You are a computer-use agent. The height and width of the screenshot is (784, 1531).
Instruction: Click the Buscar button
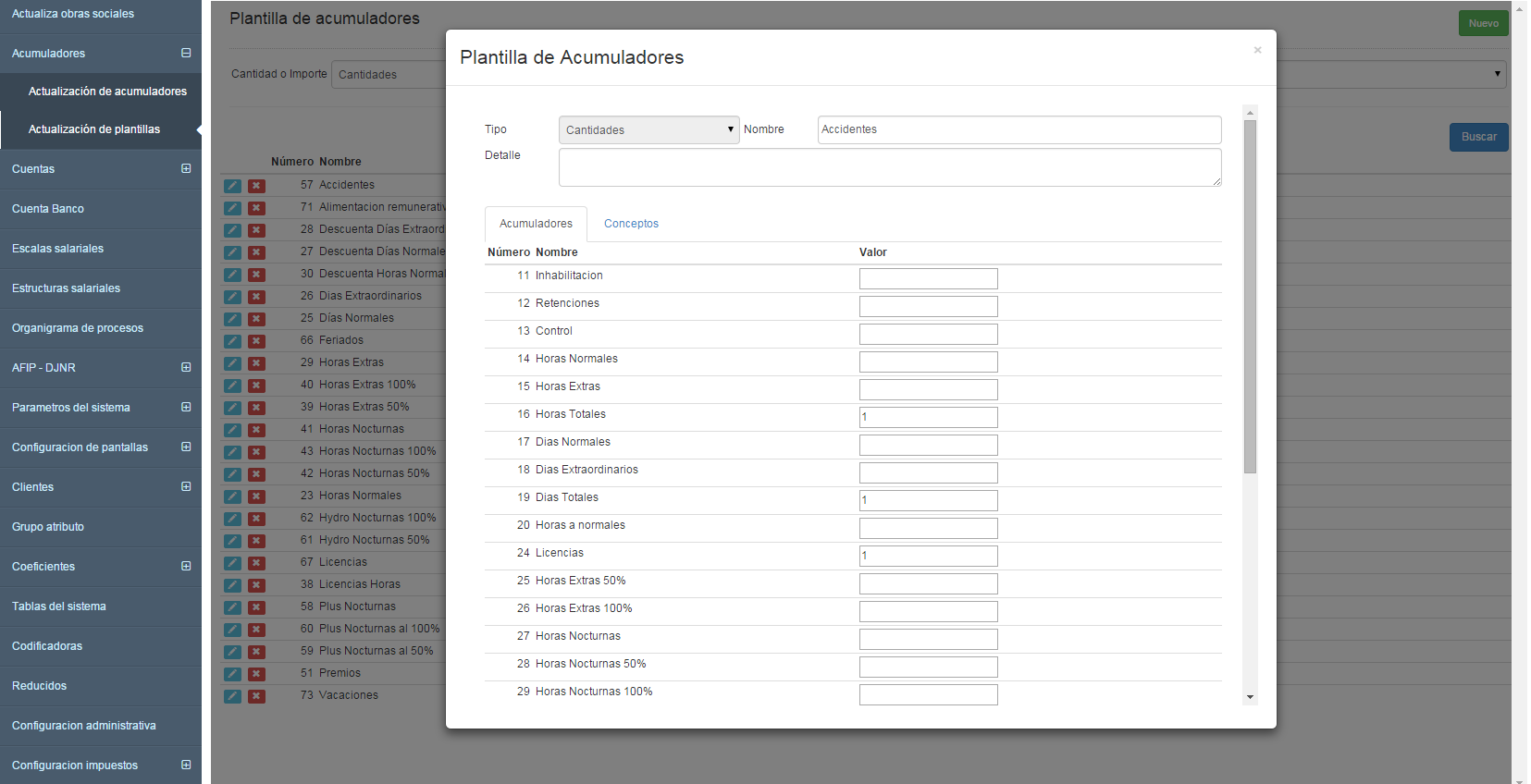[x=1478, y=137]
